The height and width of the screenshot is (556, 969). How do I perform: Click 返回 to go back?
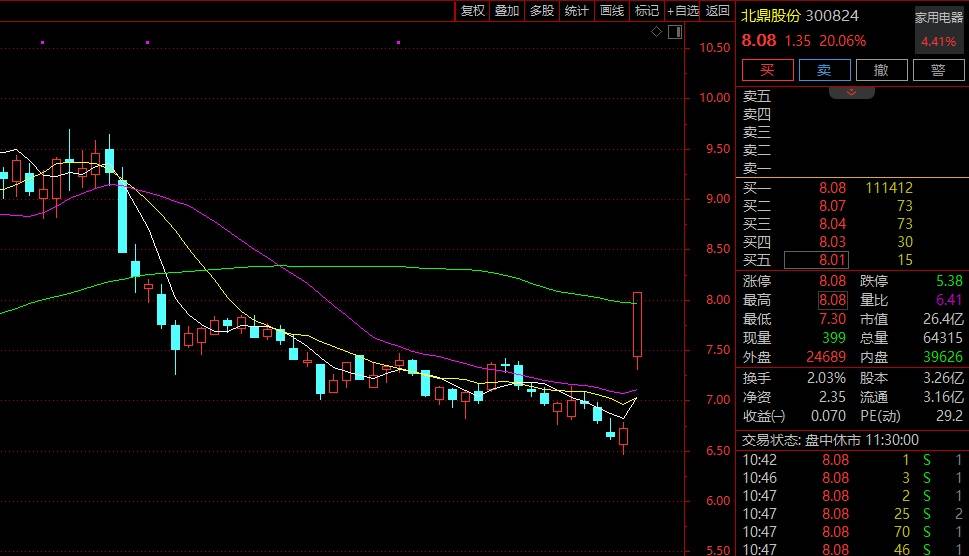718,11
